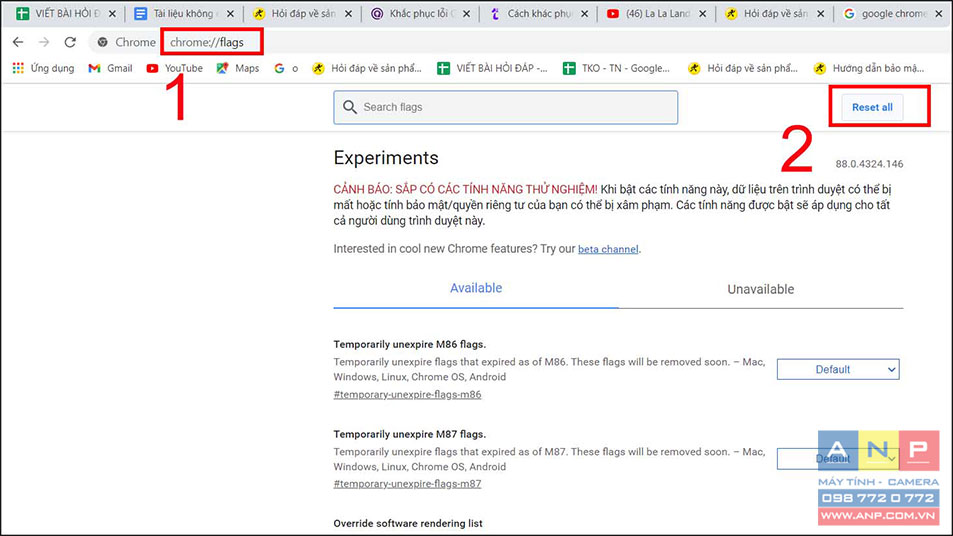Open the 'VIẾT BÀI HỎI ĐÁP -...' bookmark

click(492, 68)
